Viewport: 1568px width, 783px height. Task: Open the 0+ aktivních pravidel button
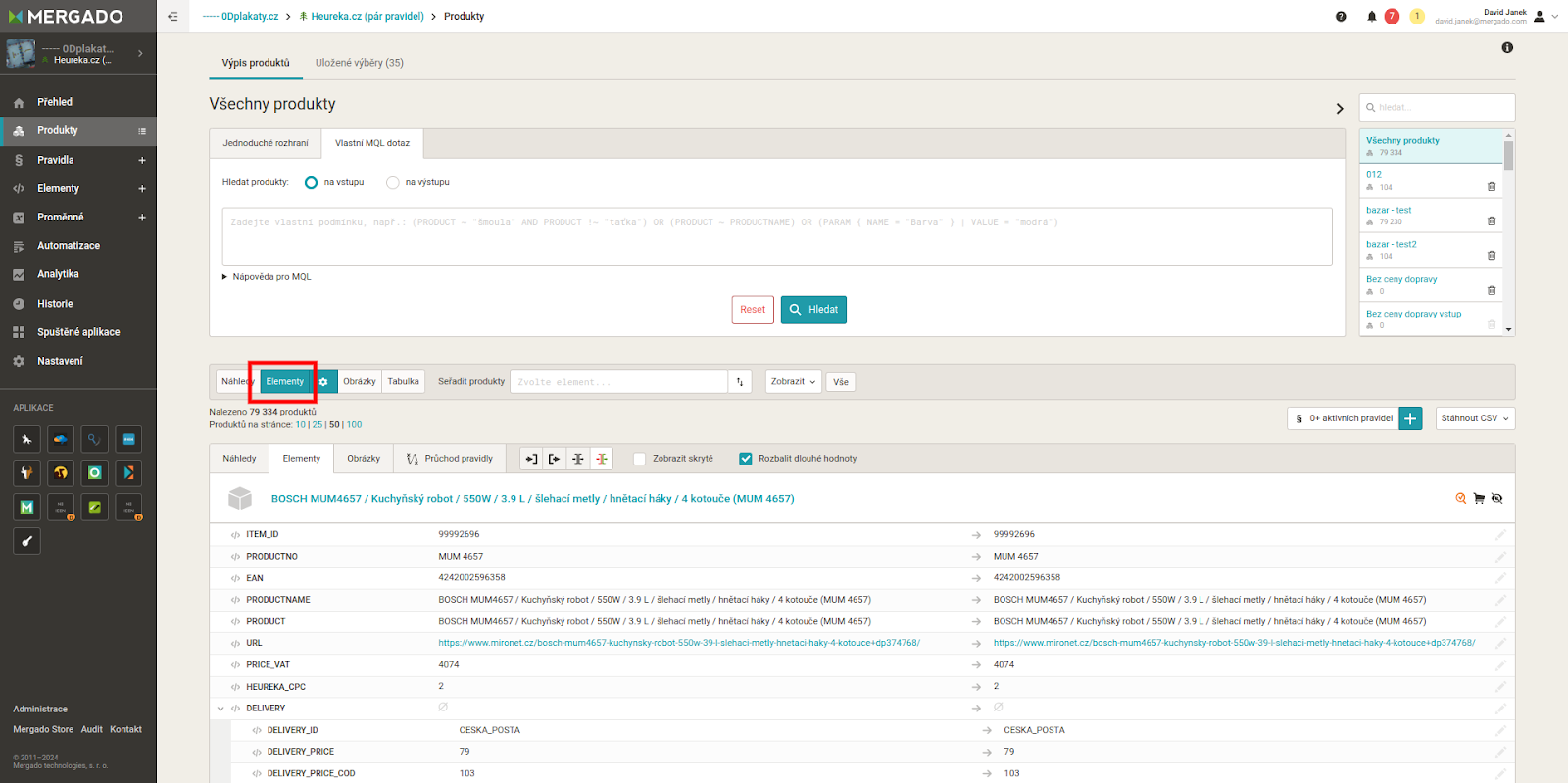pyautogui.click(x=1344, y=418)
